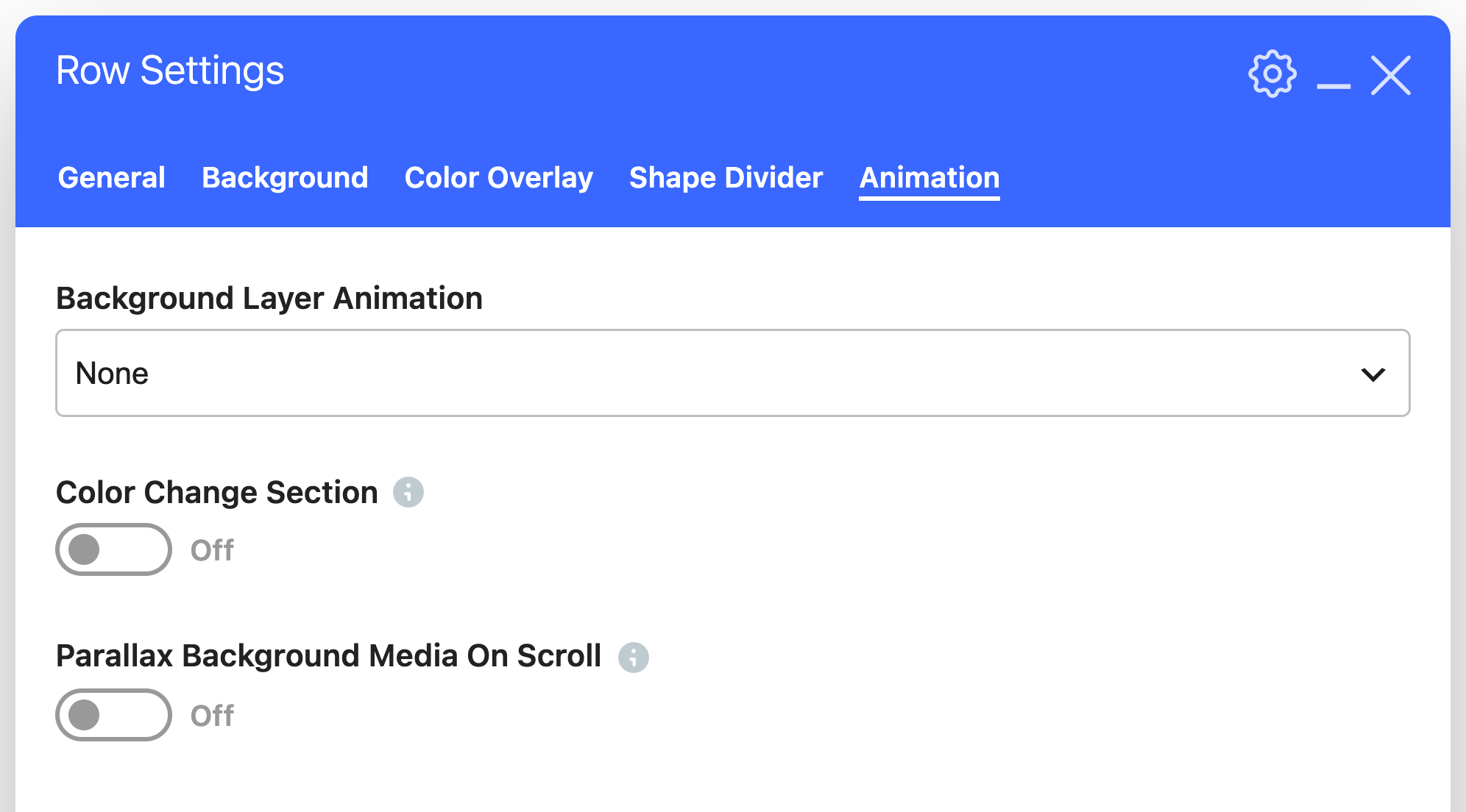Click the Color Change Section label
This screenshot has width=1466, height=812.
(217, 492)
